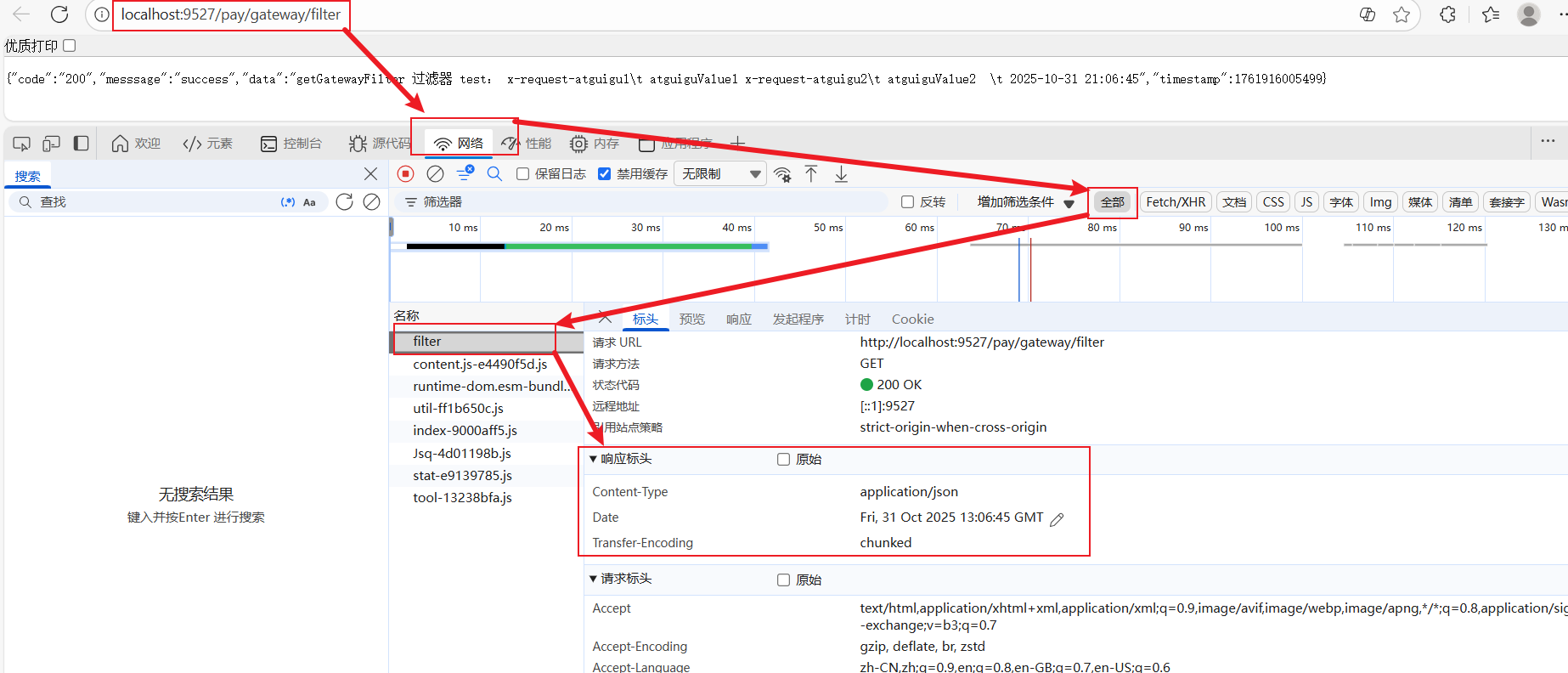Screen dimensions: 1568x673
Task: Check the 反转 filter checkbox
Action: coord(907,201)
